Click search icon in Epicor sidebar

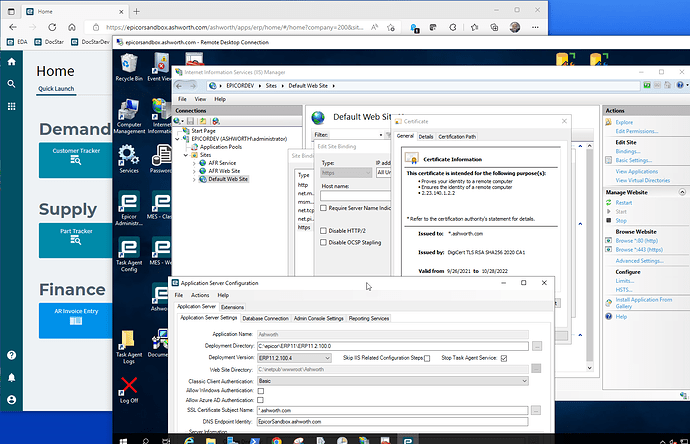coord(11,84)
